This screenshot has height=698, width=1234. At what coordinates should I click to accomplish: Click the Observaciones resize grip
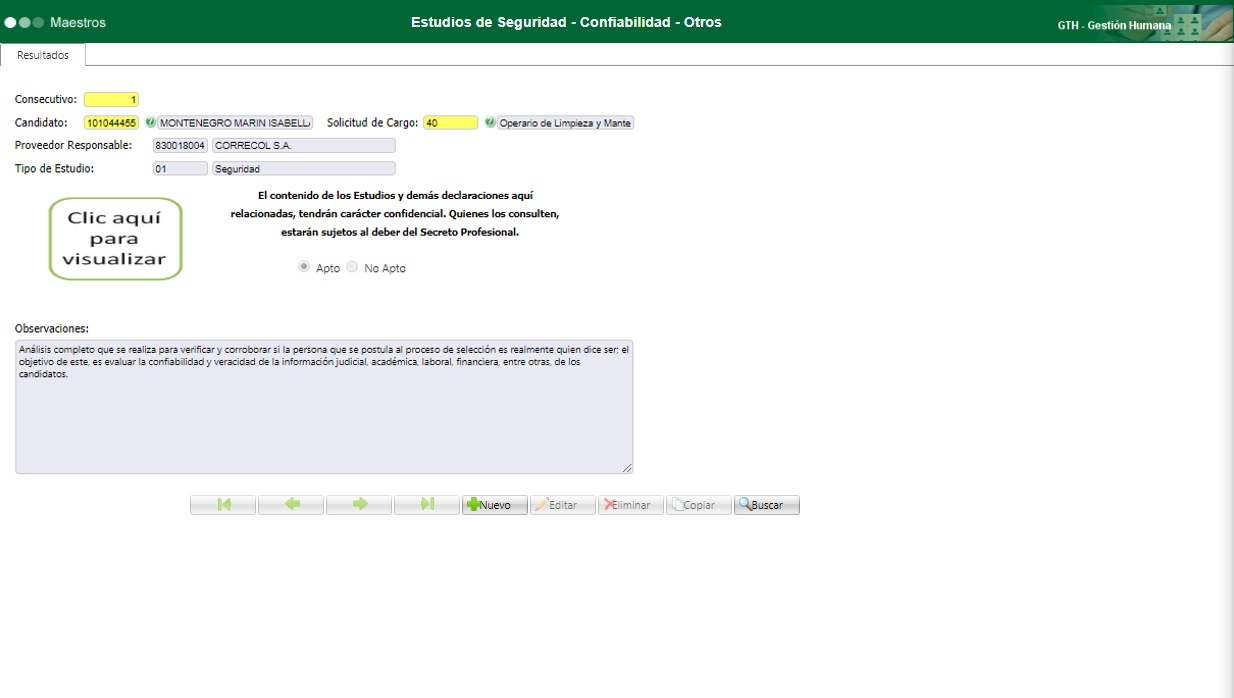(x=628, y=466)
